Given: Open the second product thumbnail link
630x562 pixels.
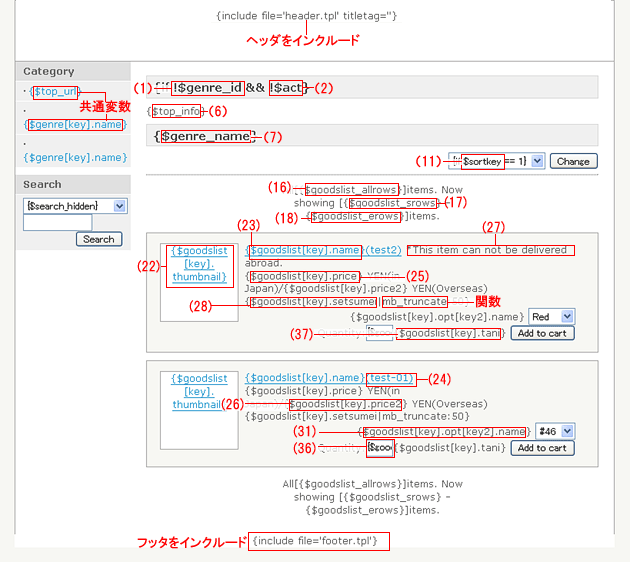Looking at the screenshot, I should pos(199,392).
